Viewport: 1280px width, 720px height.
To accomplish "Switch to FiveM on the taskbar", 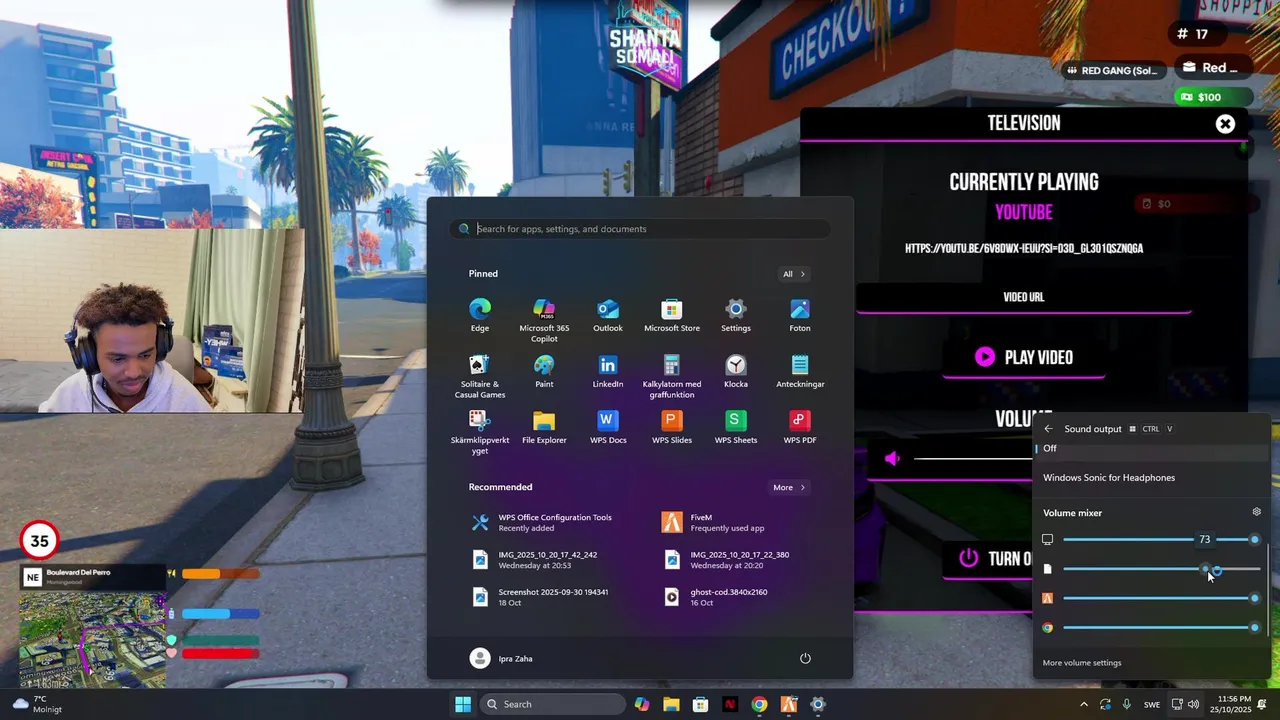I will tap(789, 704).
